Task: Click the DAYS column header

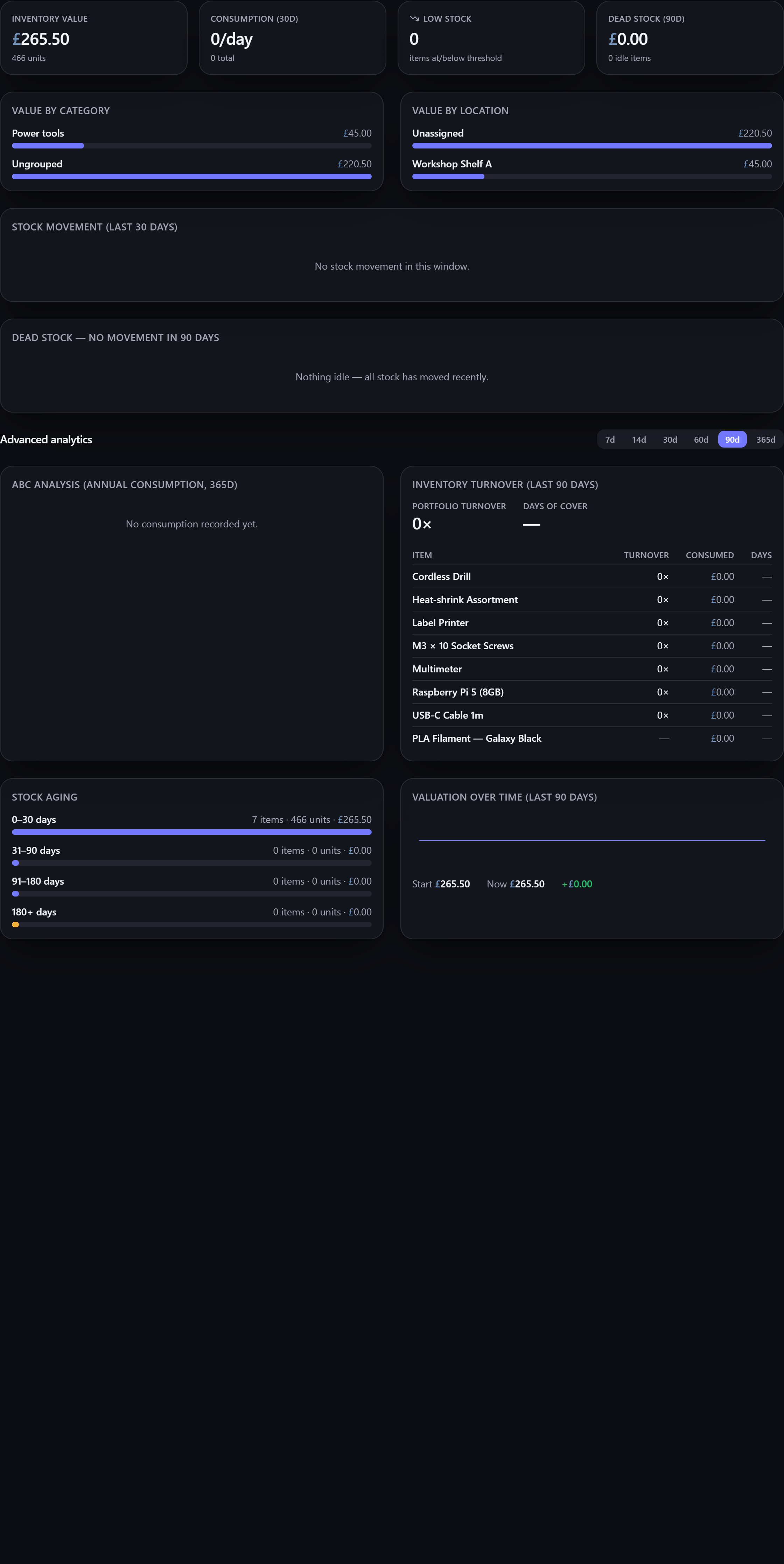Action: point(761,555)
